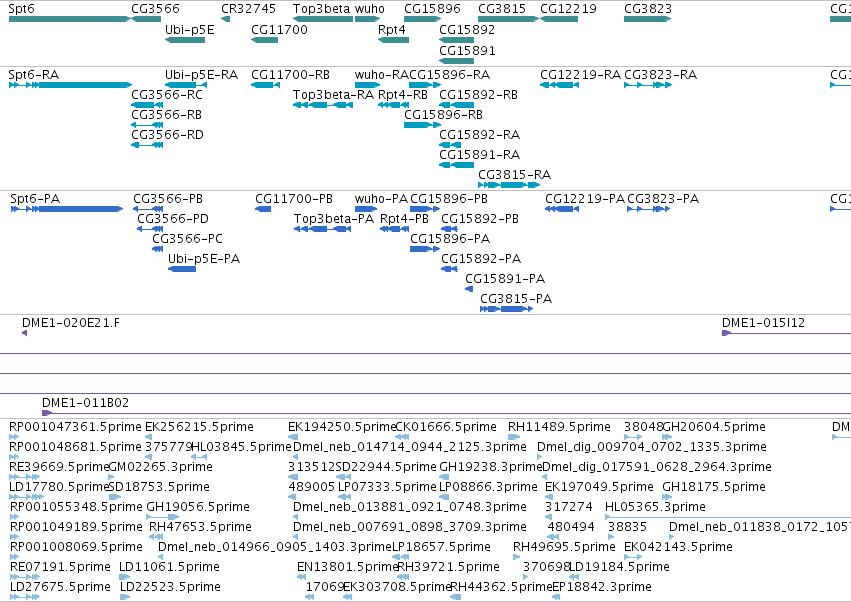Select the CG3566-PB protein label
This screenshot has width=851, height=602.
pos(168,199)
